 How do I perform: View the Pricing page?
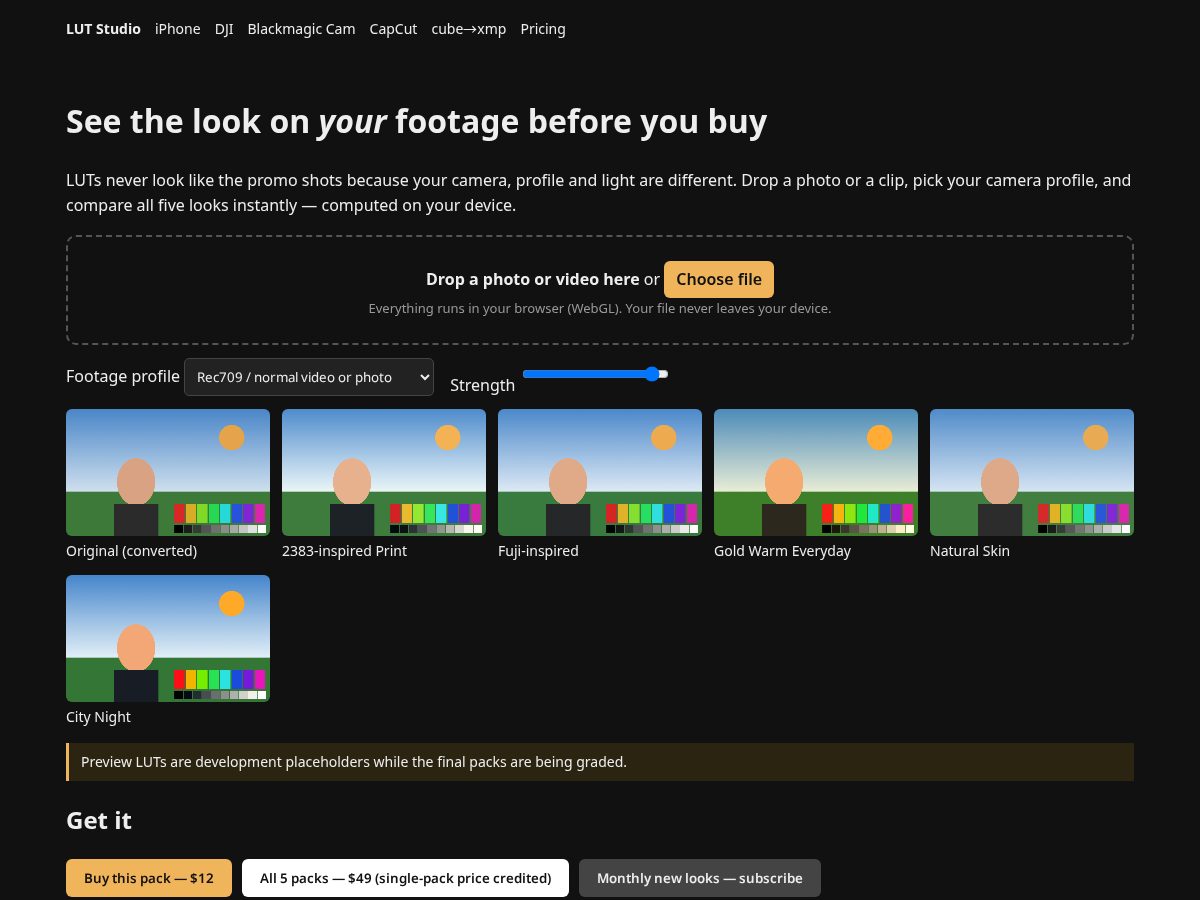[x=543, y=29]
